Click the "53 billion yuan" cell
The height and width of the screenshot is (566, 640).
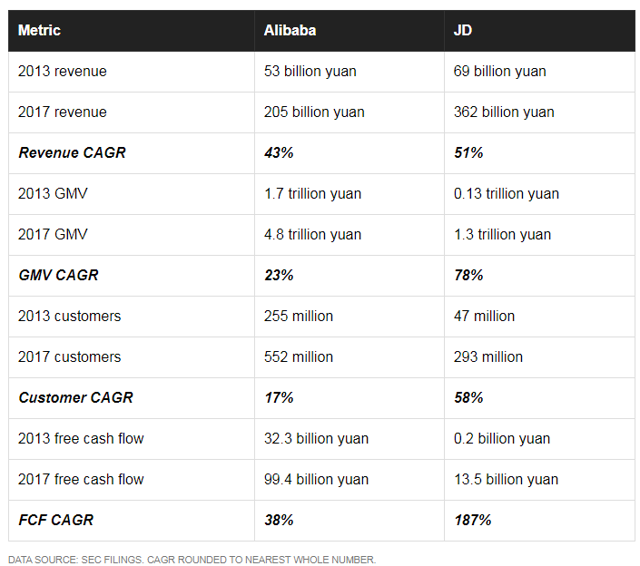[310, 71]
